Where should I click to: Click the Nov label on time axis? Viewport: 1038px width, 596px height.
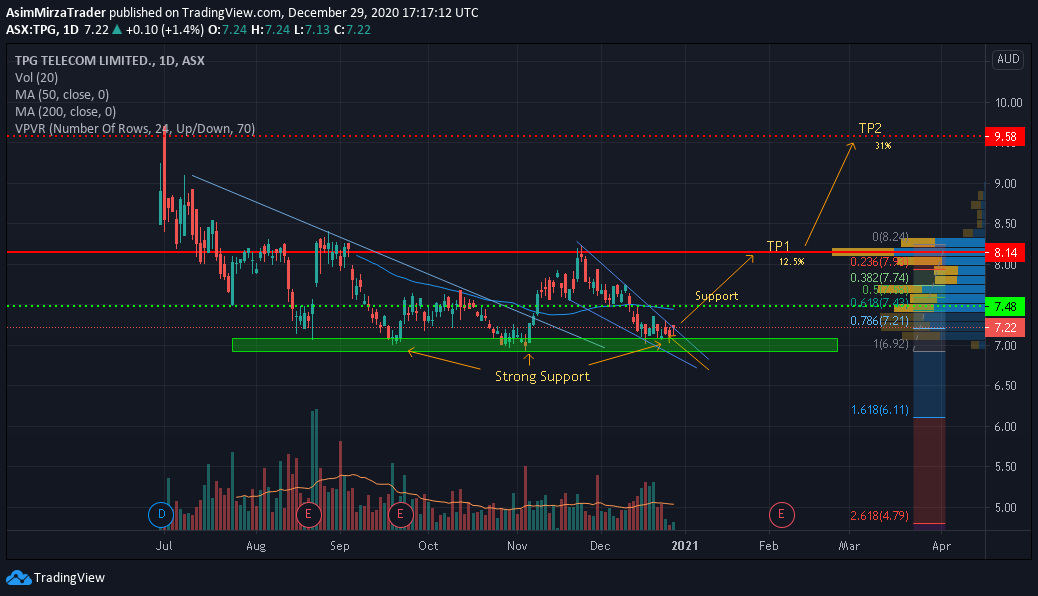point(517,546)
